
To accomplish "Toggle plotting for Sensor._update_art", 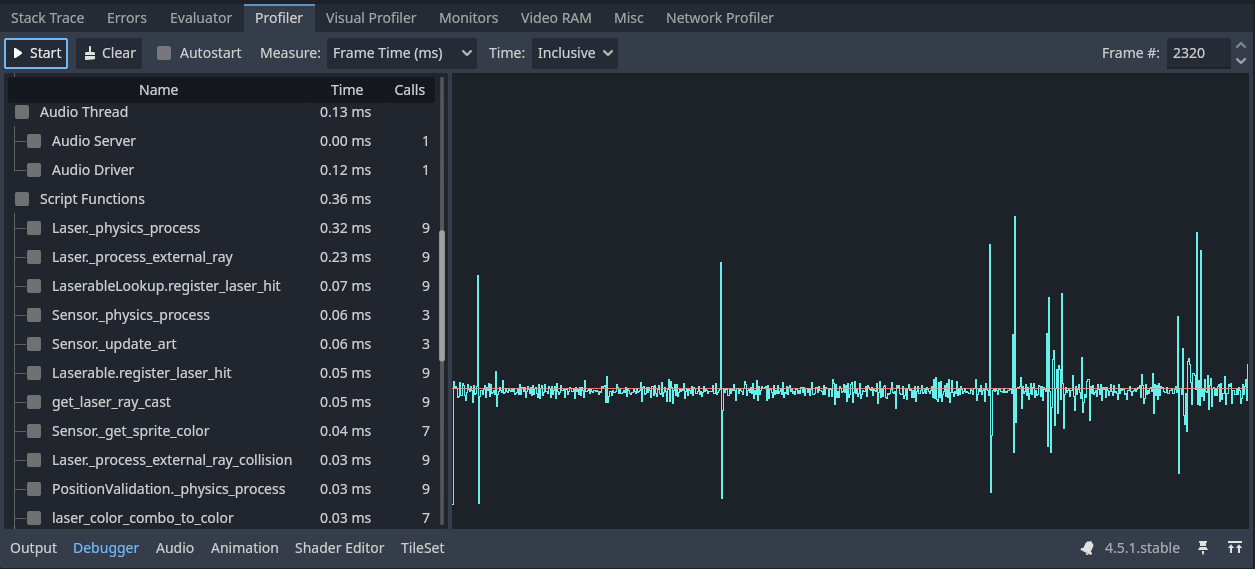I will click(34, 344).
